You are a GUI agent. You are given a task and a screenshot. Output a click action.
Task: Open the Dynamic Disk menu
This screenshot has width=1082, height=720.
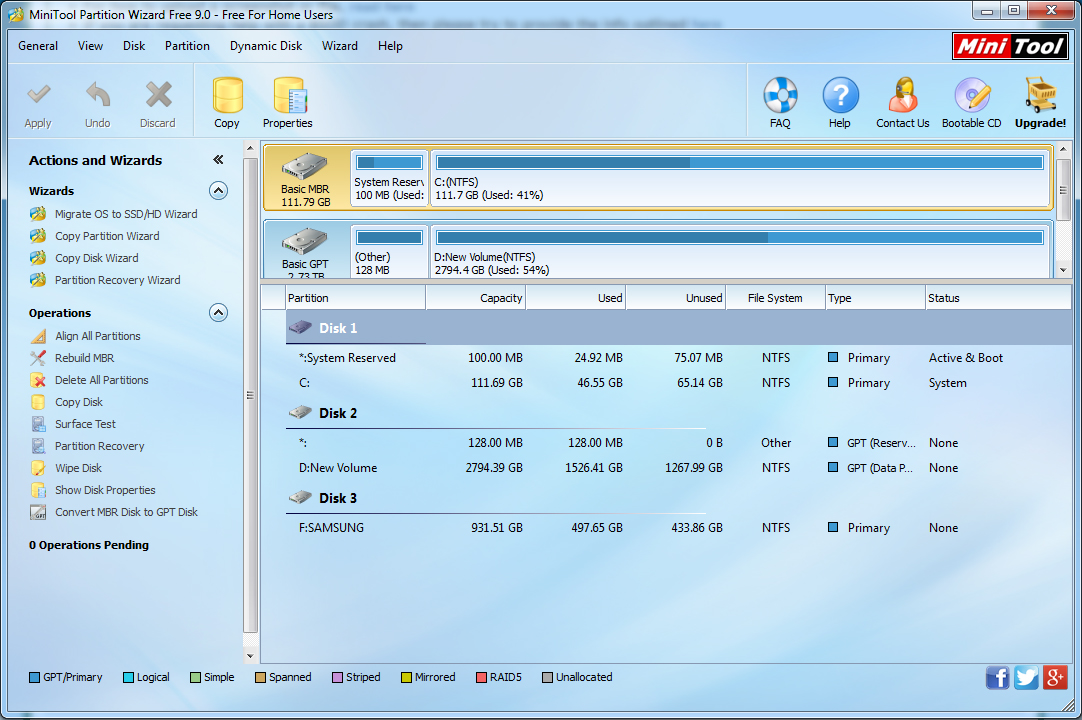click(266, 46)
